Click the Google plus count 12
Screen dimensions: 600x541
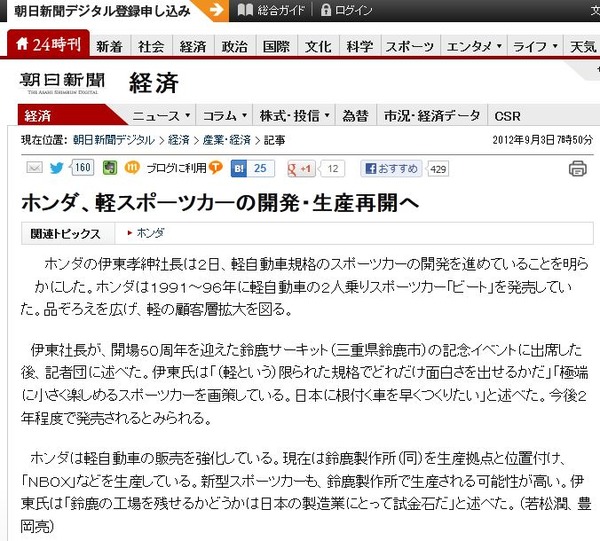(333, 169)
